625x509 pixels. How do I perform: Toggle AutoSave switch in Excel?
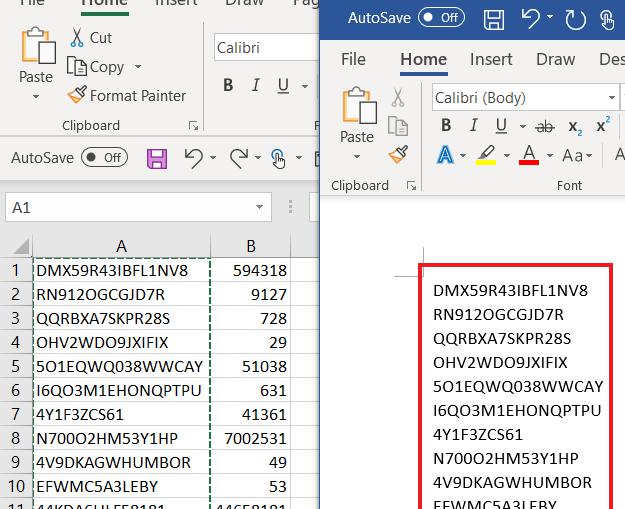click(104, 157)
